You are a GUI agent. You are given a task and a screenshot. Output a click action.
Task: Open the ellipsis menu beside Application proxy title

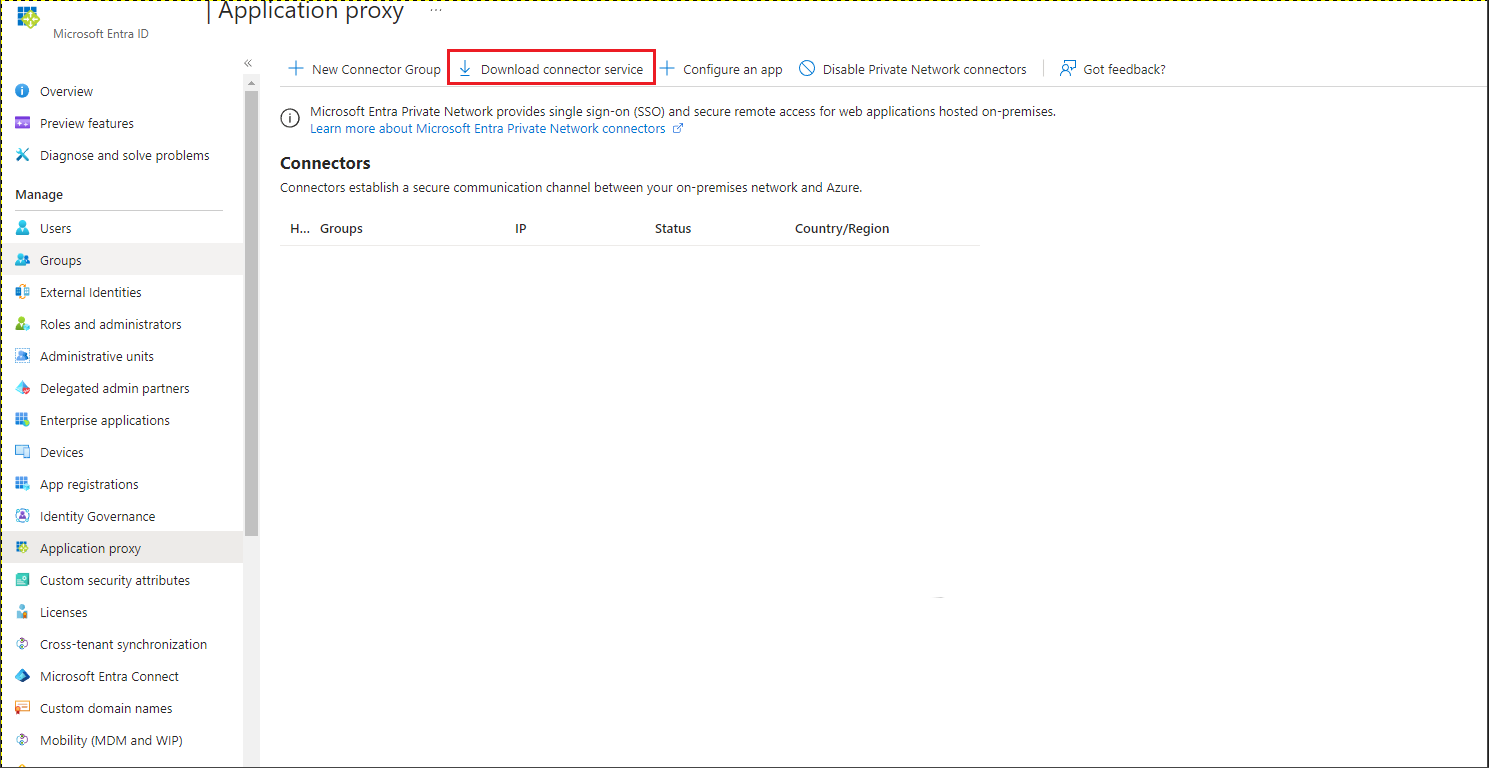436,10
